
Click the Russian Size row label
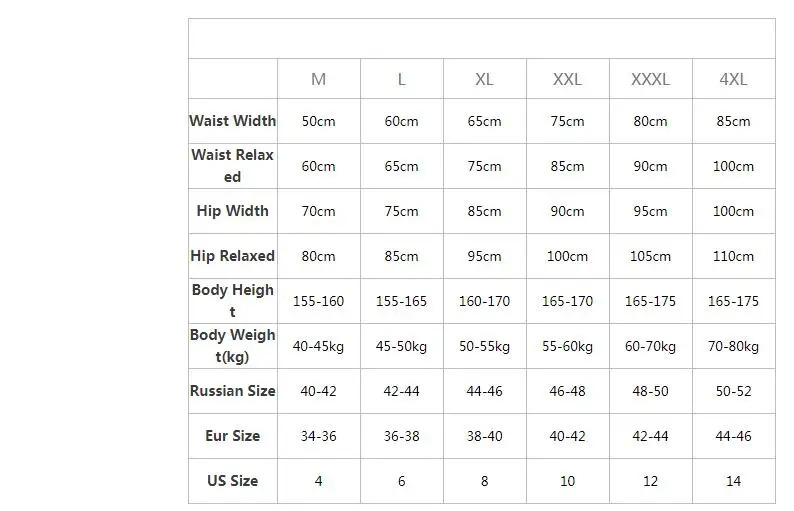233,391
